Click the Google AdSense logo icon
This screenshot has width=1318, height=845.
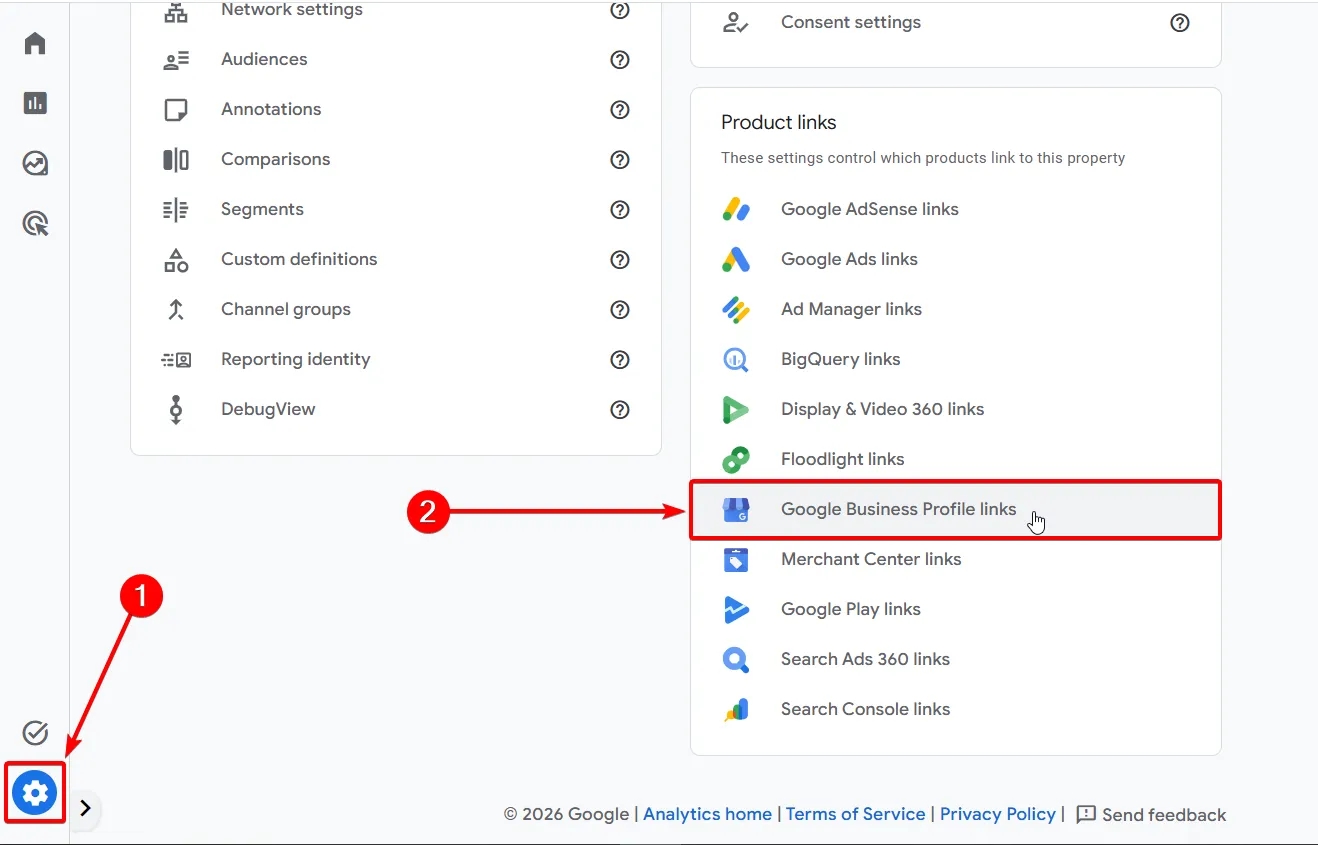pyautogui.click(x=736, y=210)
